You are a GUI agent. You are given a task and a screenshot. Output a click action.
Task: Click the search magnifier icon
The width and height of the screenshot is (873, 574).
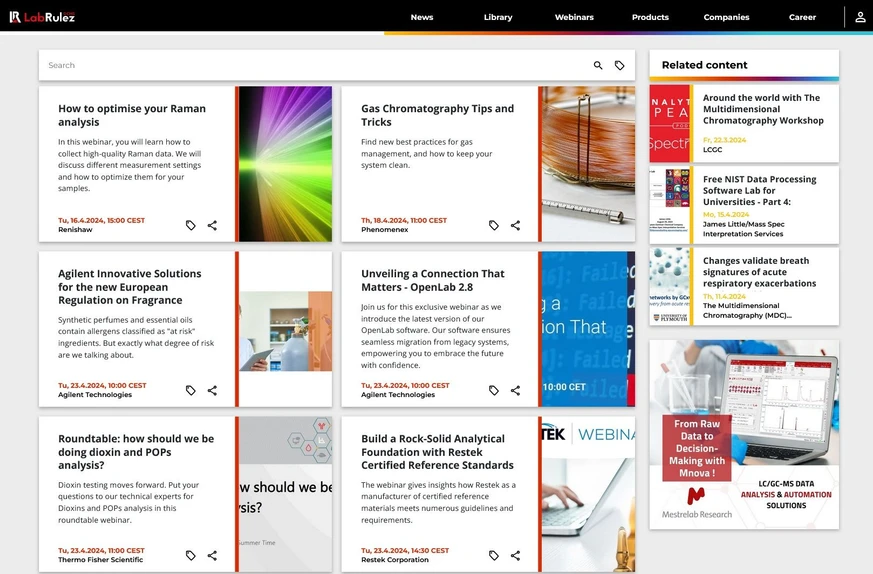point(598,65)
